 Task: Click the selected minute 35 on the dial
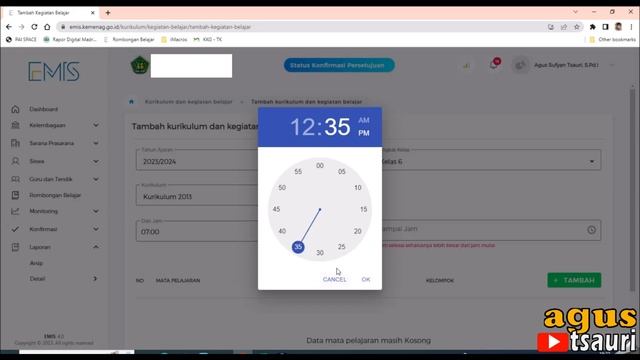298,247
